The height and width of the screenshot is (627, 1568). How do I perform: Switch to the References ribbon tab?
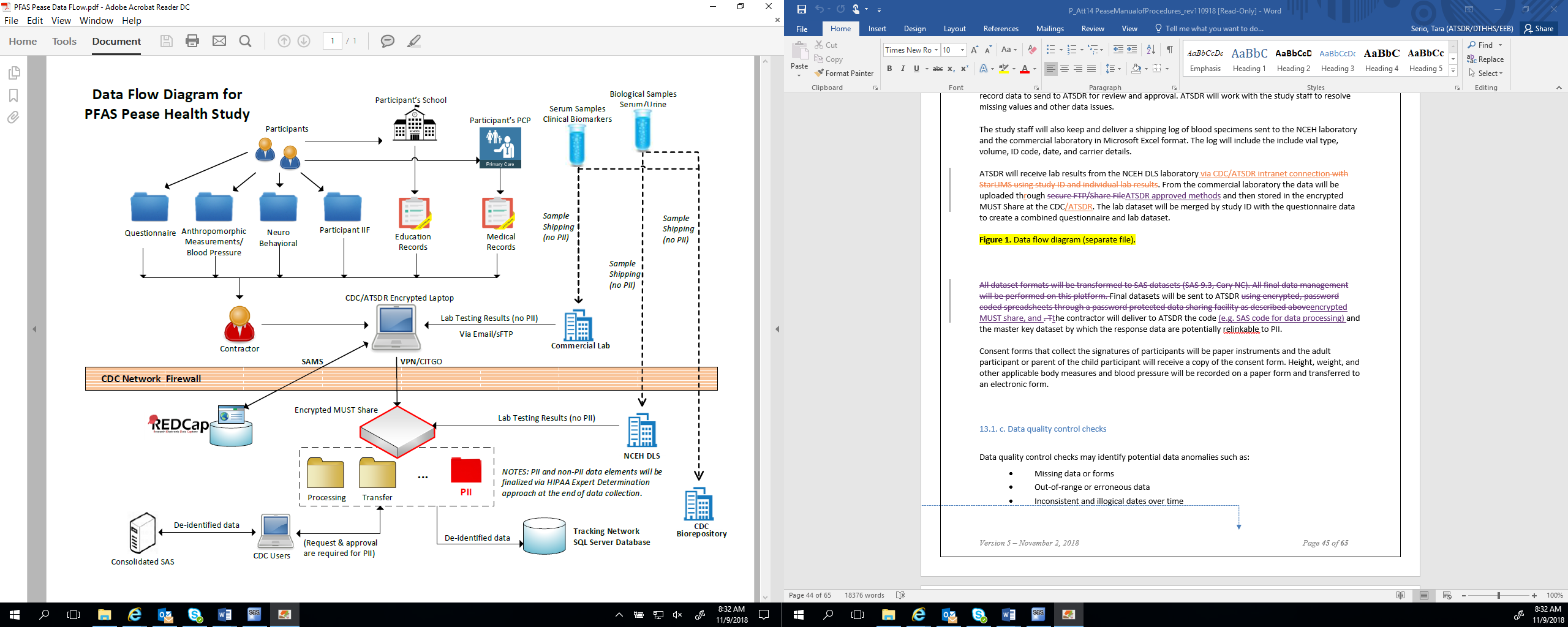point(1000,29)
